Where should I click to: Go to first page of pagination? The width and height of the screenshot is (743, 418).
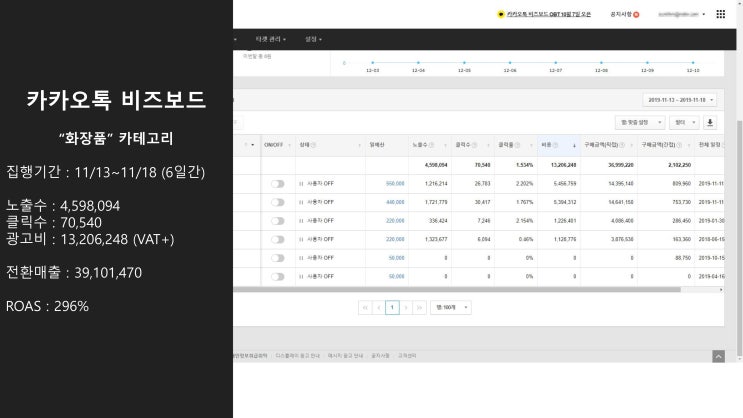[x=365, y=308]
